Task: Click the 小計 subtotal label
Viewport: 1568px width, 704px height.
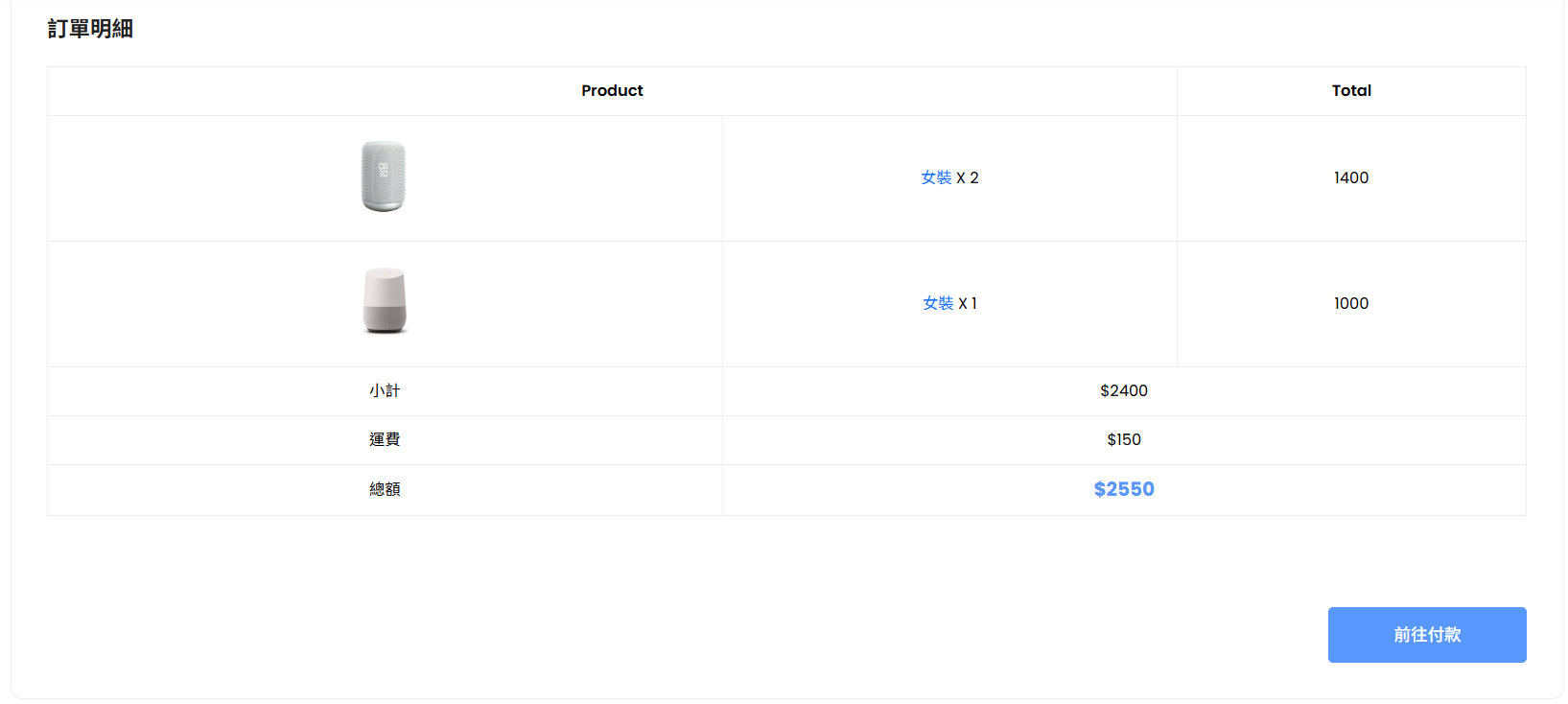Action: [x=385, y=390]
